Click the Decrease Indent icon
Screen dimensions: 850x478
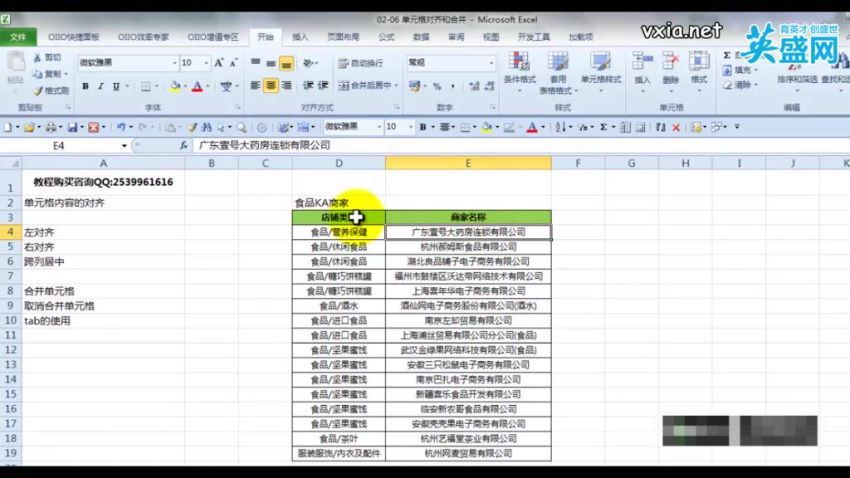(x=308, y=86)
